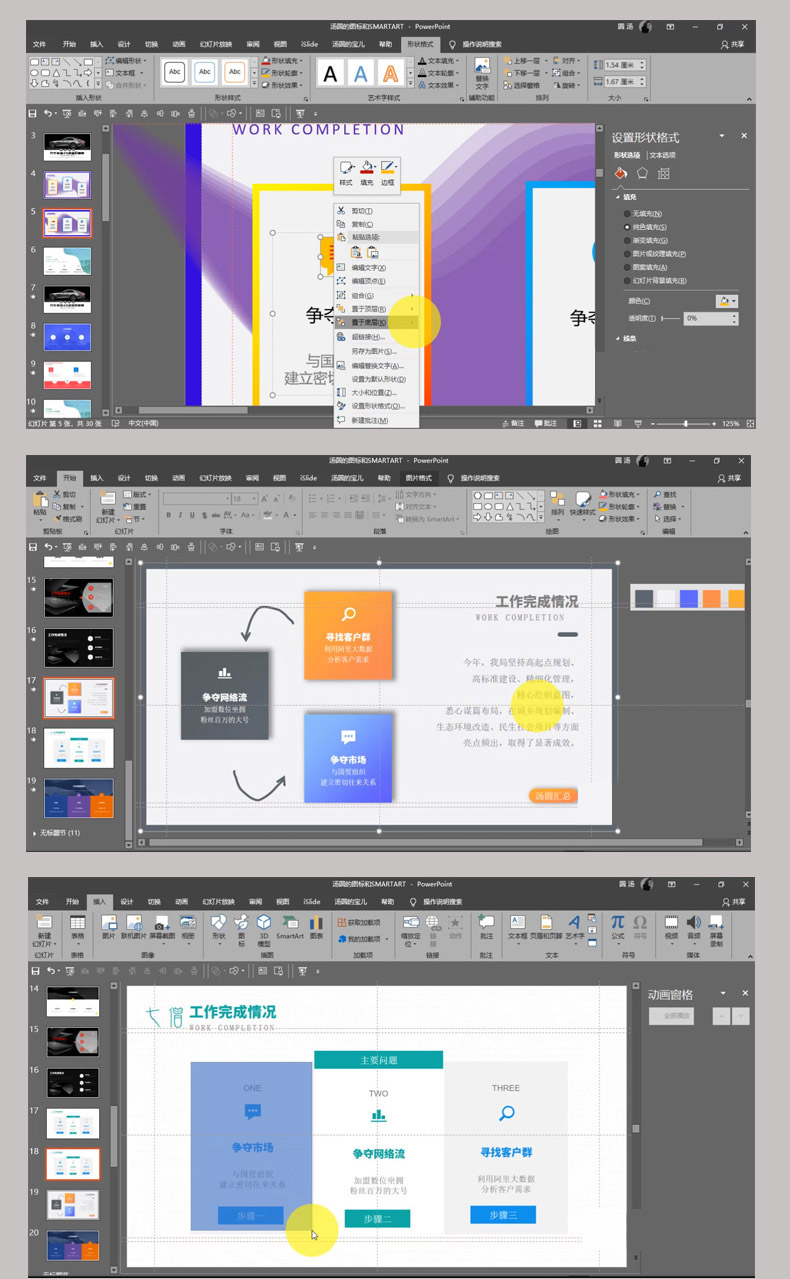Open the pentagon Effects icon in format pane

[642, 173]
